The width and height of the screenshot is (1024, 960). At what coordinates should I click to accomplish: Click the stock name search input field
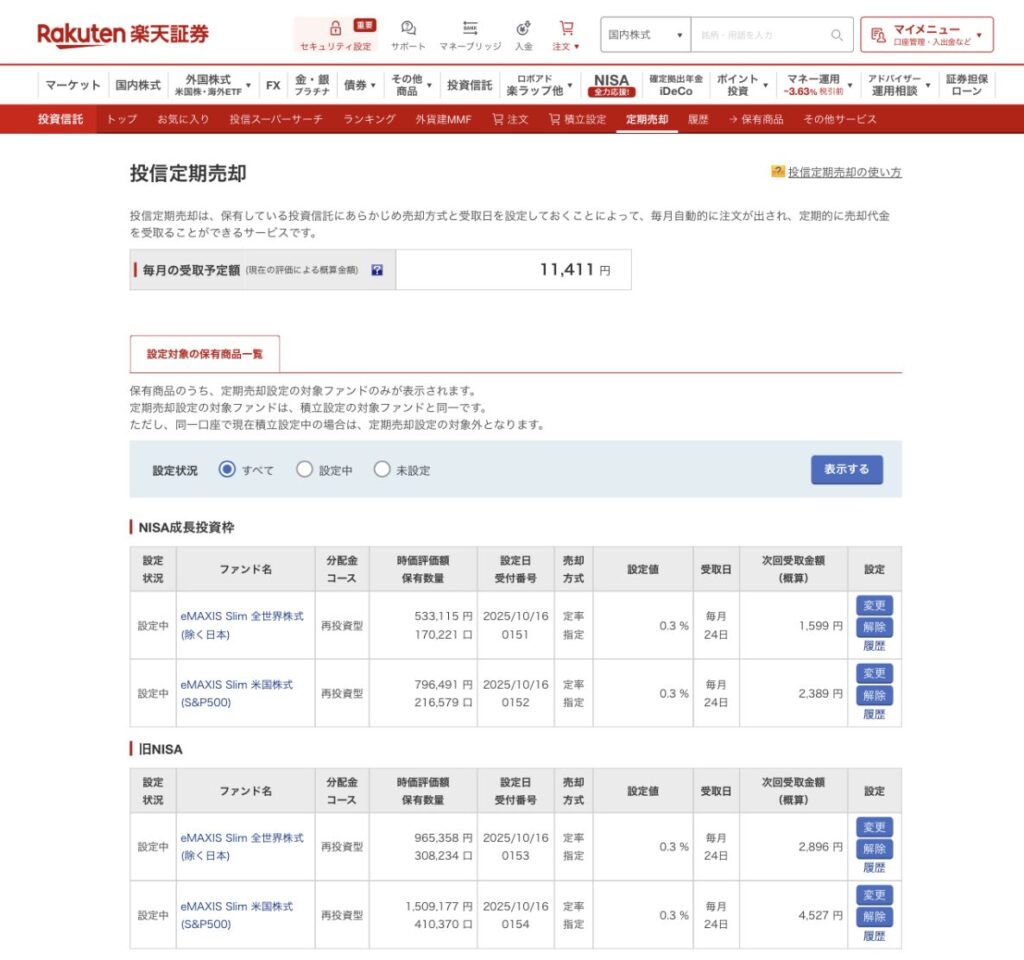[760, 35]
